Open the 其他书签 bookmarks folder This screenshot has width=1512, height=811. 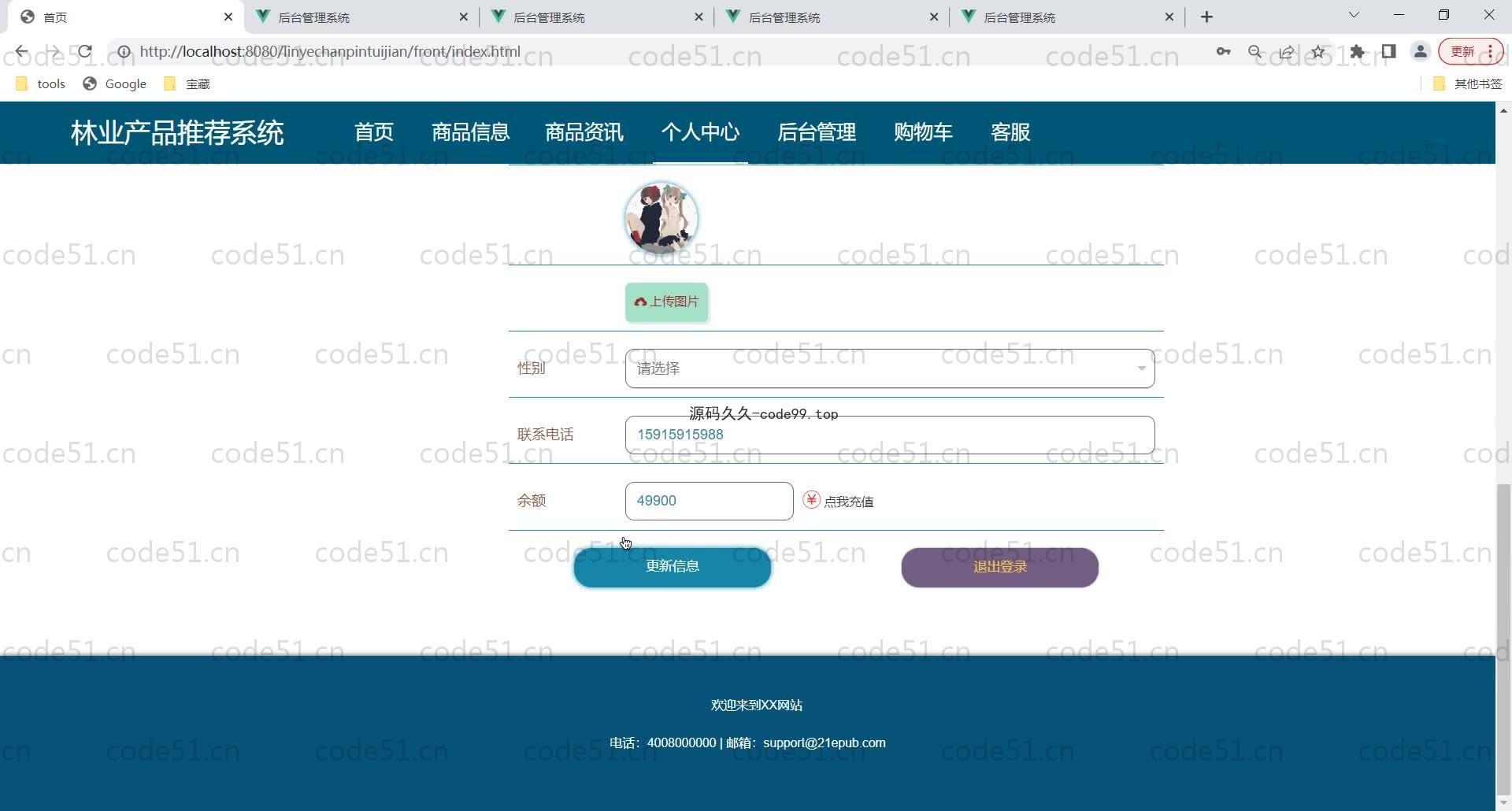coord(1468,83)
